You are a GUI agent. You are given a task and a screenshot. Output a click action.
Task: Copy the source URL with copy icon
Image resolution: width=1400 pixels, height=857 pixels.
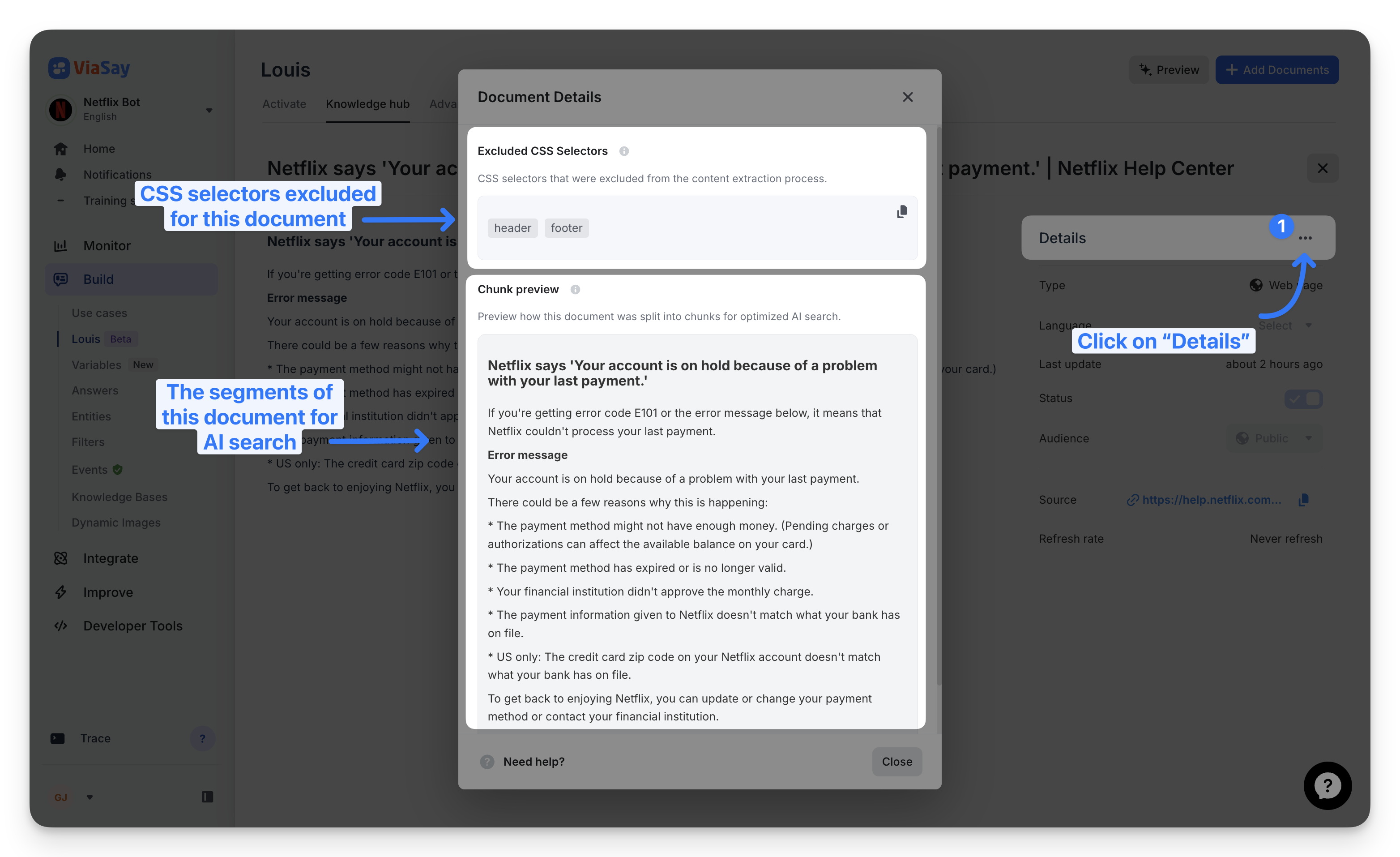pos(1304,500)
